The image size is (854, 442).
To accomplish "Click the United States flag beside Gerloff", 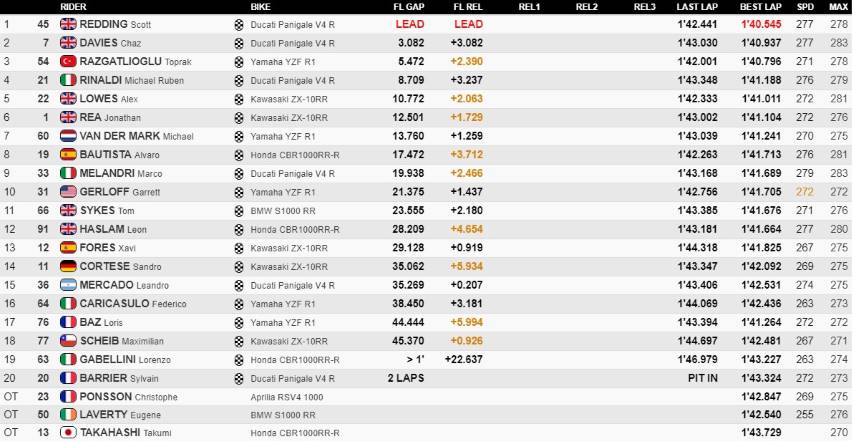I will point(69,192).
